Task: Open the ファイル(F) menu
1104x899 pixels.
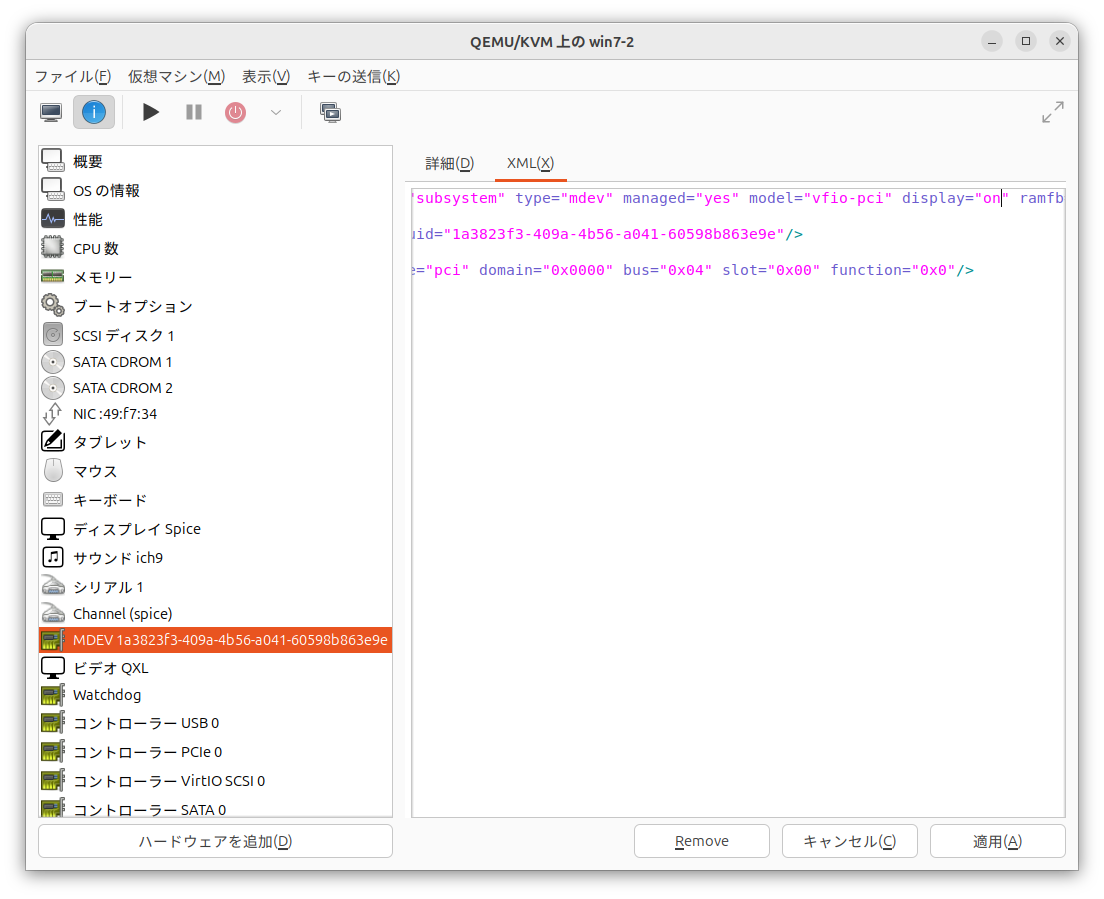Action: point(73,76)
